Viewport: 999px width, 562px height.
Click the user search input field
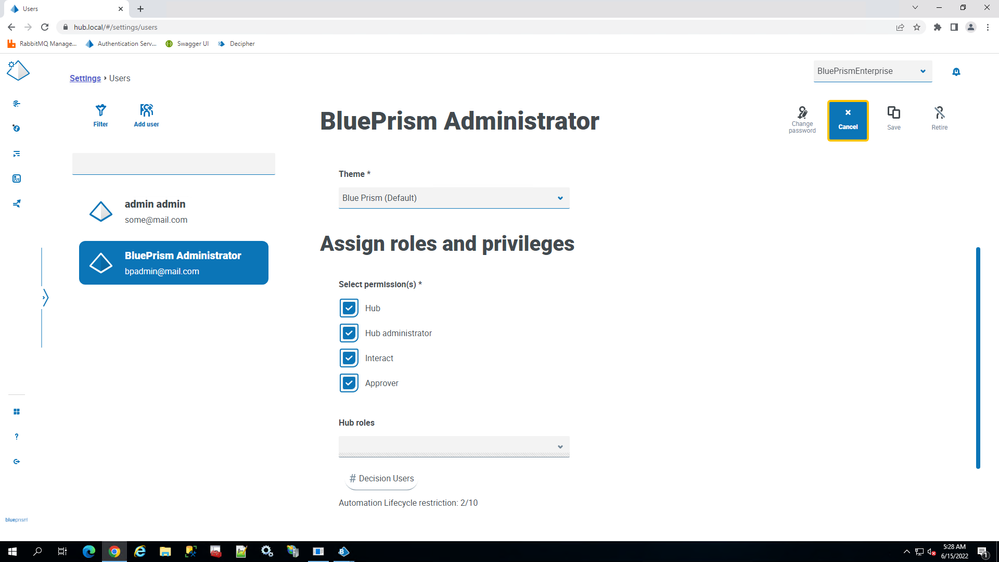[x=173, y=164]
